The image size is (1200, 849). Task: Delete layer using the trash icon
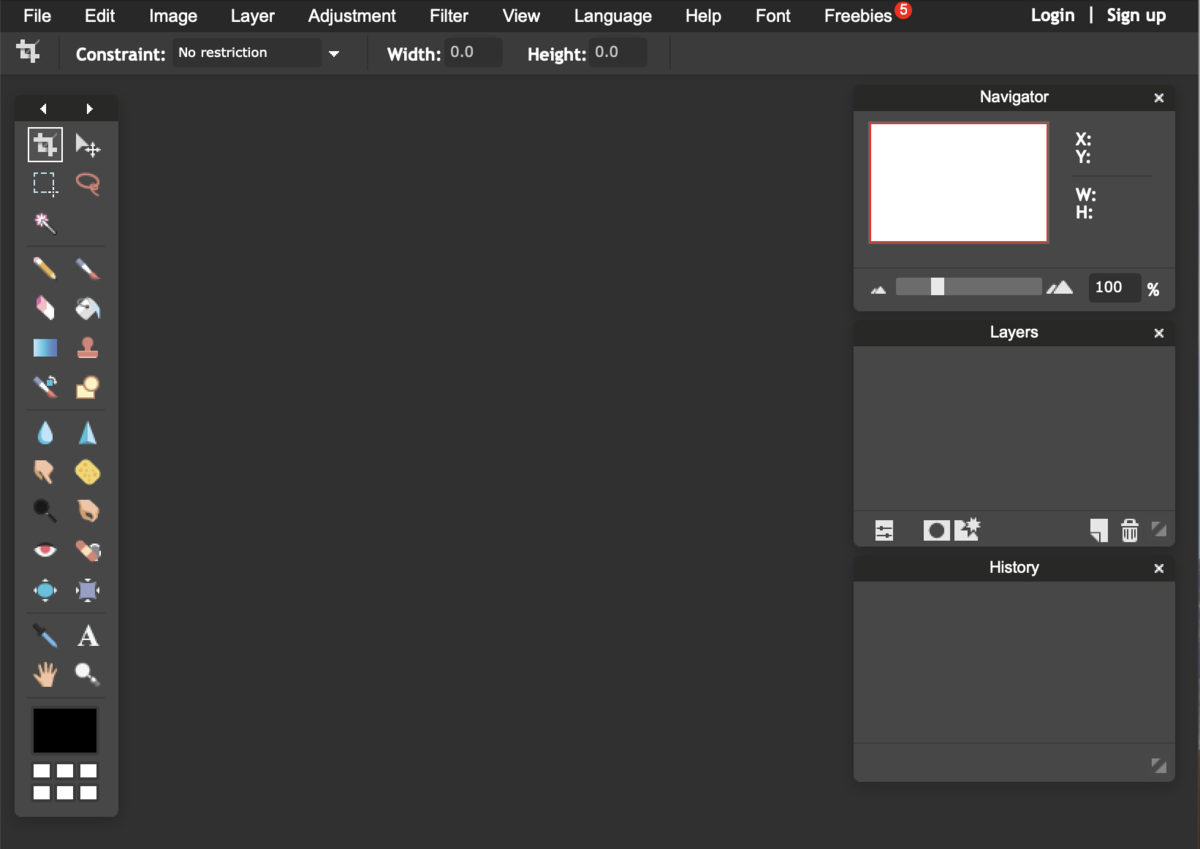click(1129, 531)
